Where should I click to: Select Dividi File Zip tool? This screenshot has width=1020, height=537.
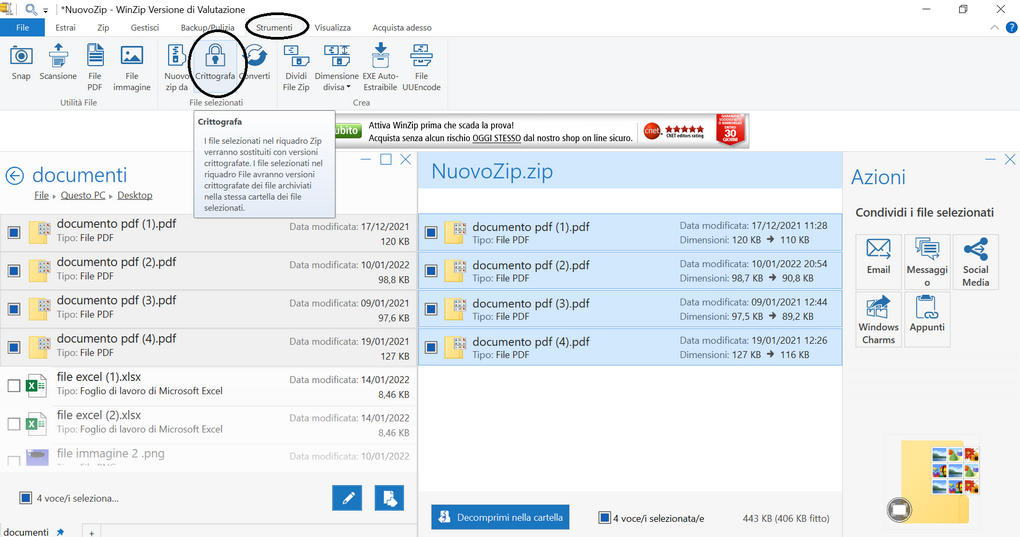point(296,67)
